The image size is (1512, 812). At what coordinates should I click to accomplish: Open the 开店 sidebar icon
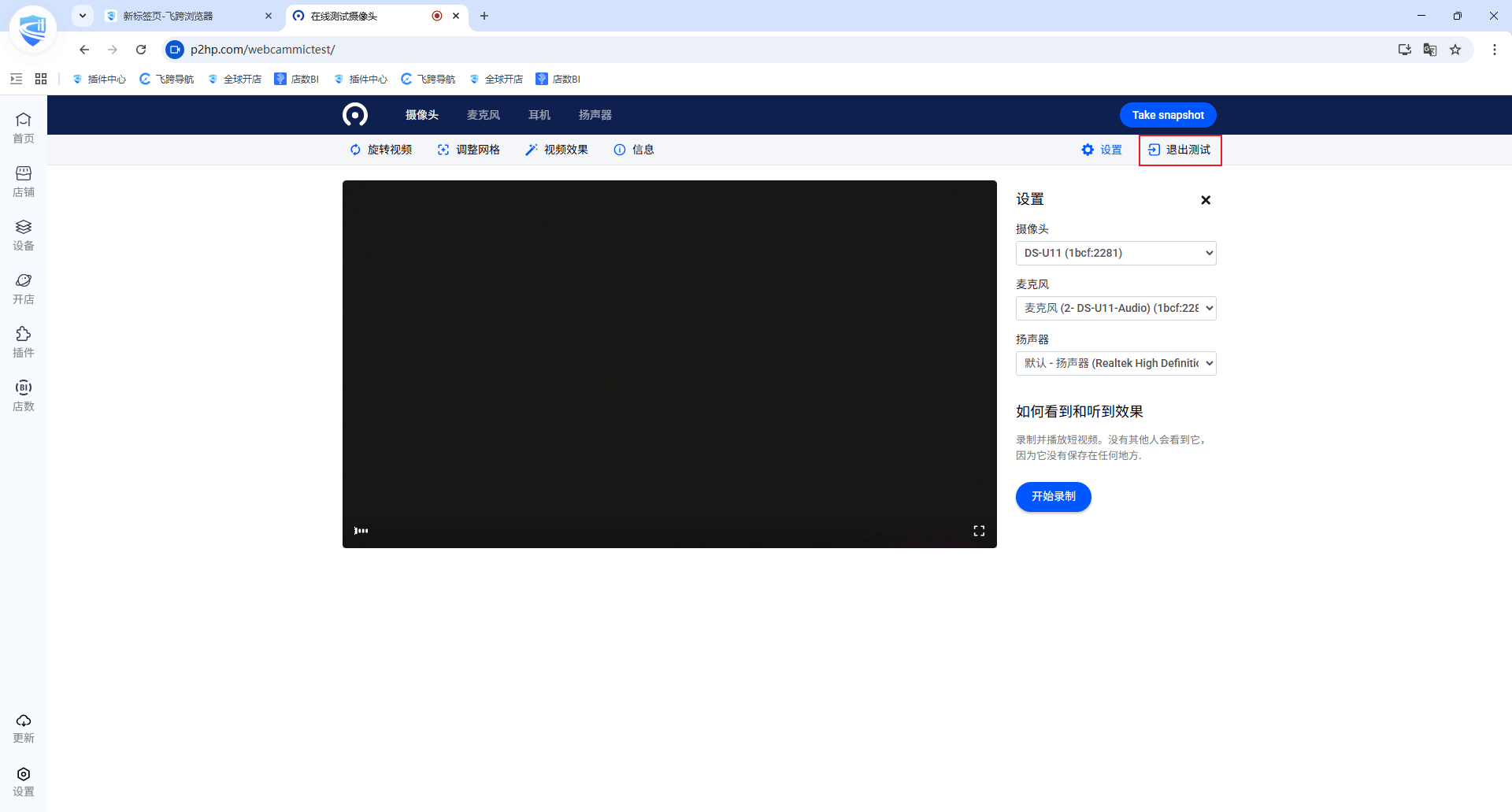point(24,288)
